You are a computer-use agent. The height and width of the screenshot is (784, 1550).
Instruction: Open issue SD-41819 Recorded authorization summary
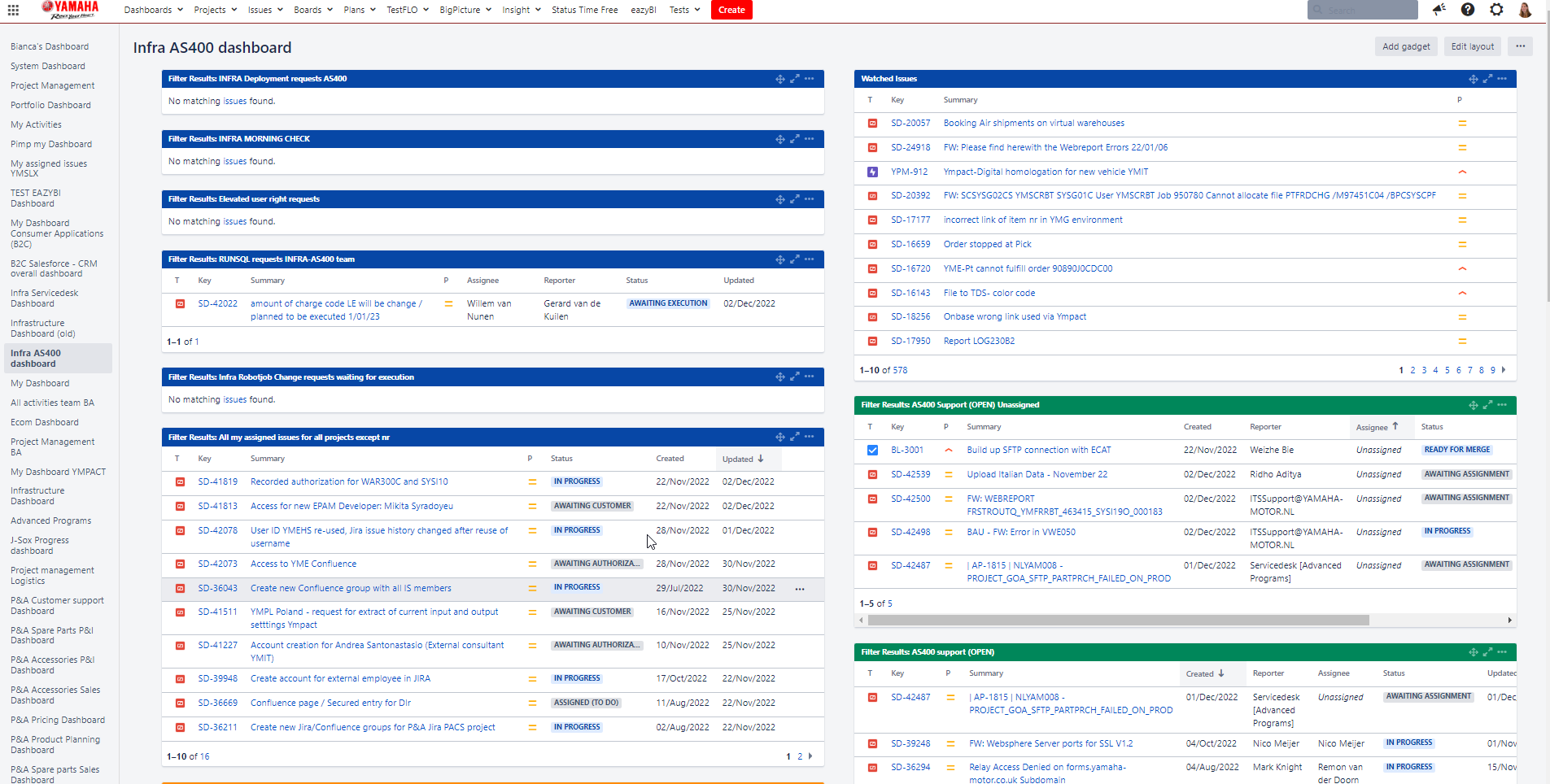pos(349,481)
